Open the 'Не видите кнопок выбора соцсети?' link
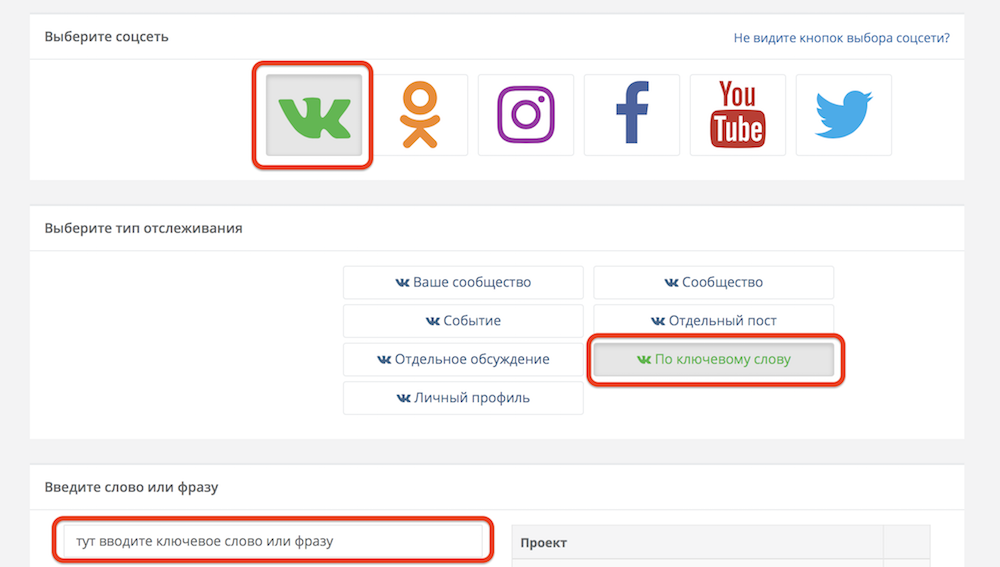1000x567 pixels. 841,38
